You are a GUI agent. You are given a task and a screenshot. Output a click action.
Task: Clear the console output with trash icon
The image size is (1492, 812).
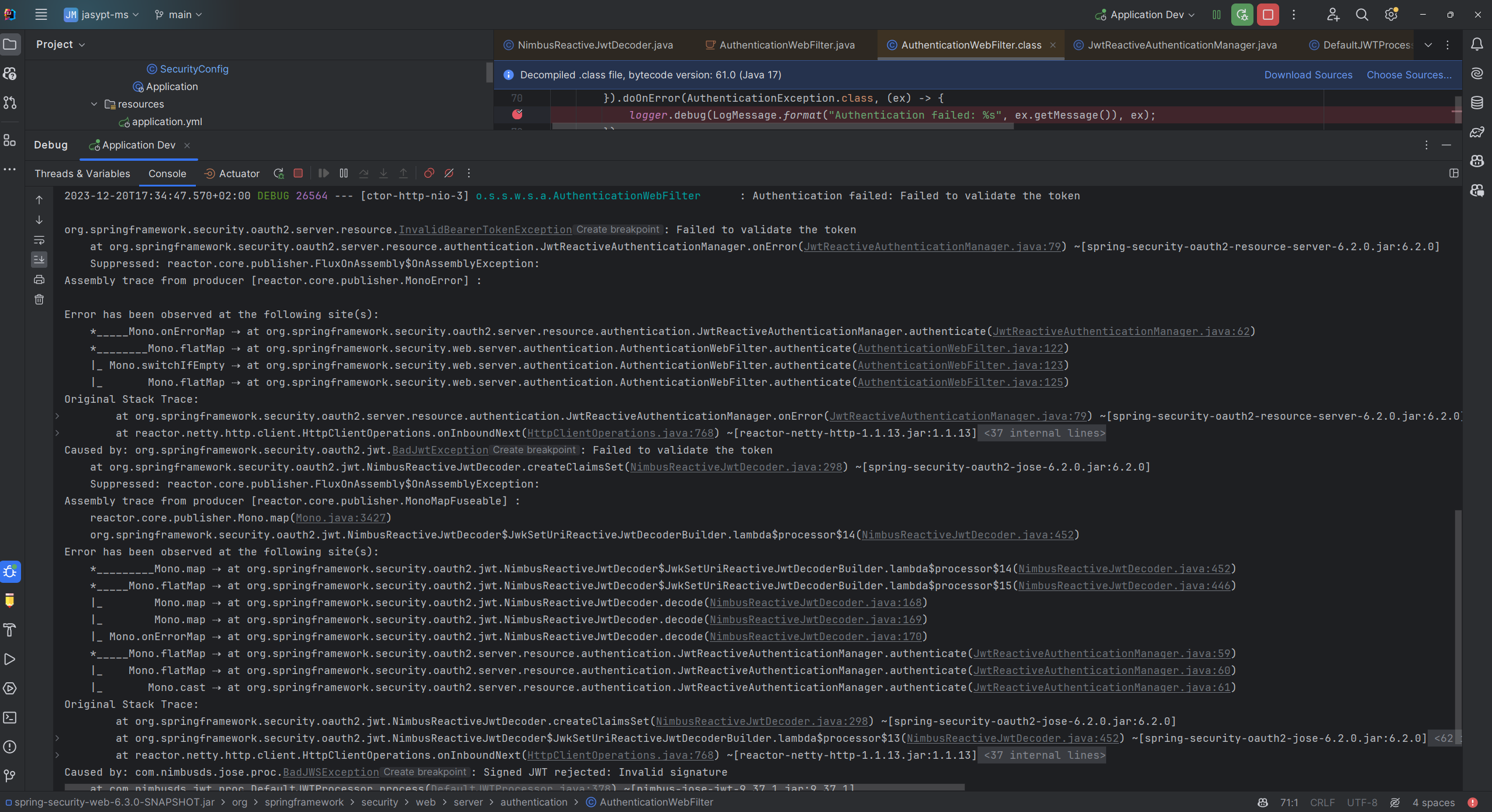(x=39, y=299)
